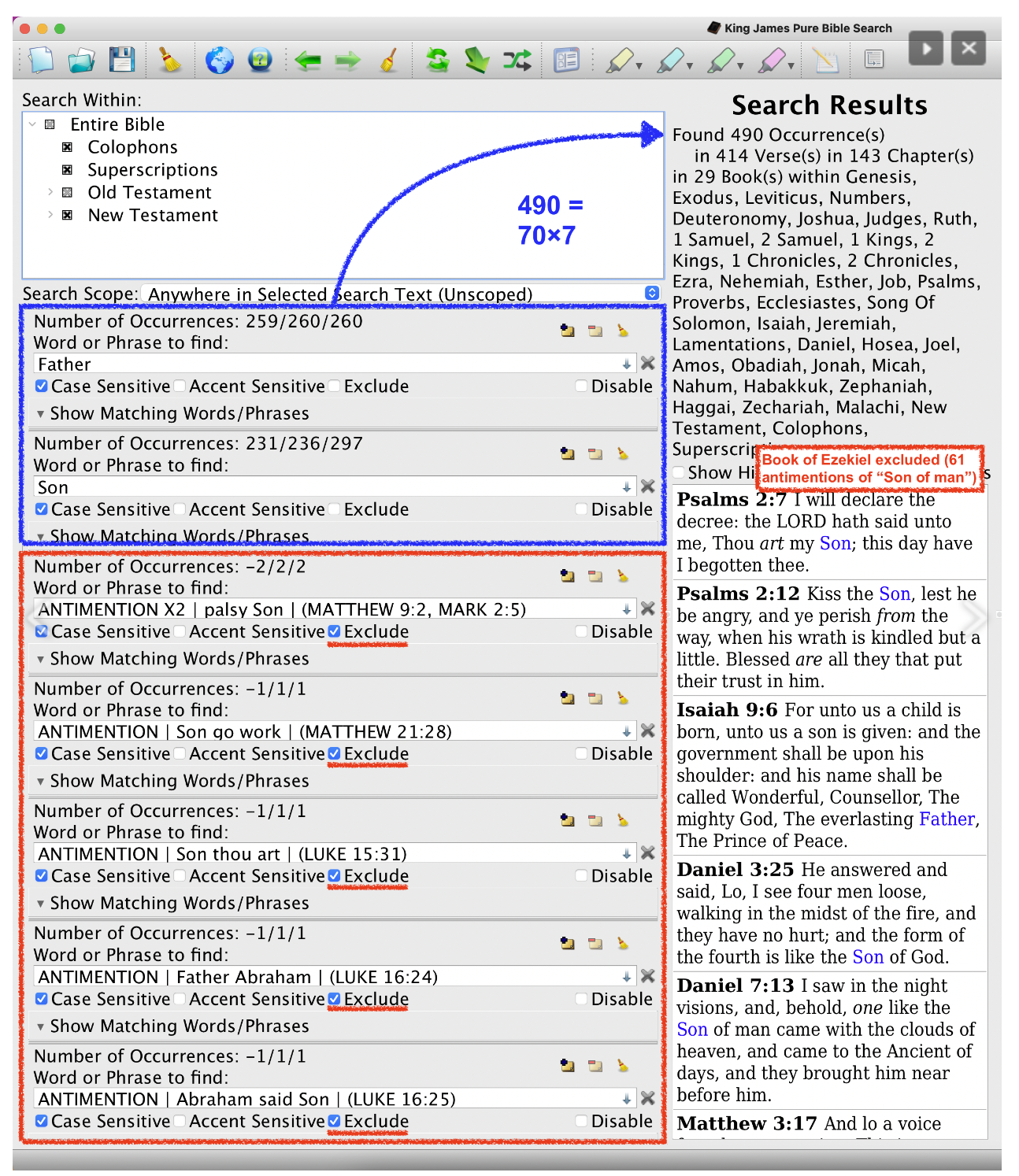This screenshot has width=1019, height=1176.
Task: Select Matthew 3:17 verse result
Action: pos(831,1125)
